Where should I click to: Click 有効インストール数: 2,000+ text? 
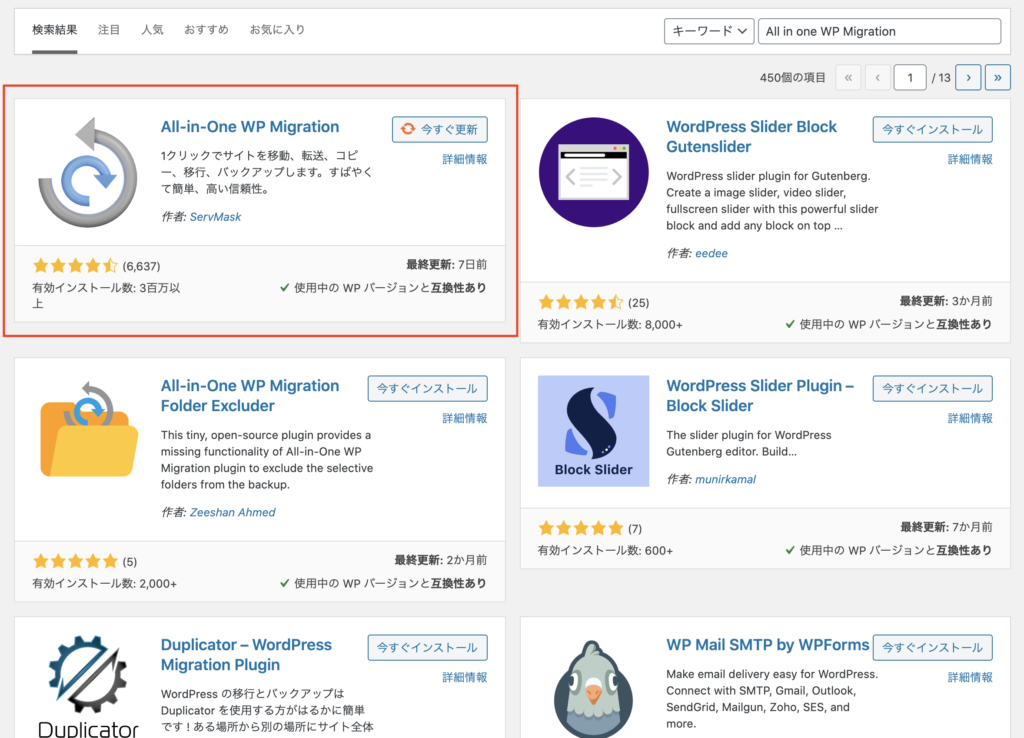click(x=104, y=584)
